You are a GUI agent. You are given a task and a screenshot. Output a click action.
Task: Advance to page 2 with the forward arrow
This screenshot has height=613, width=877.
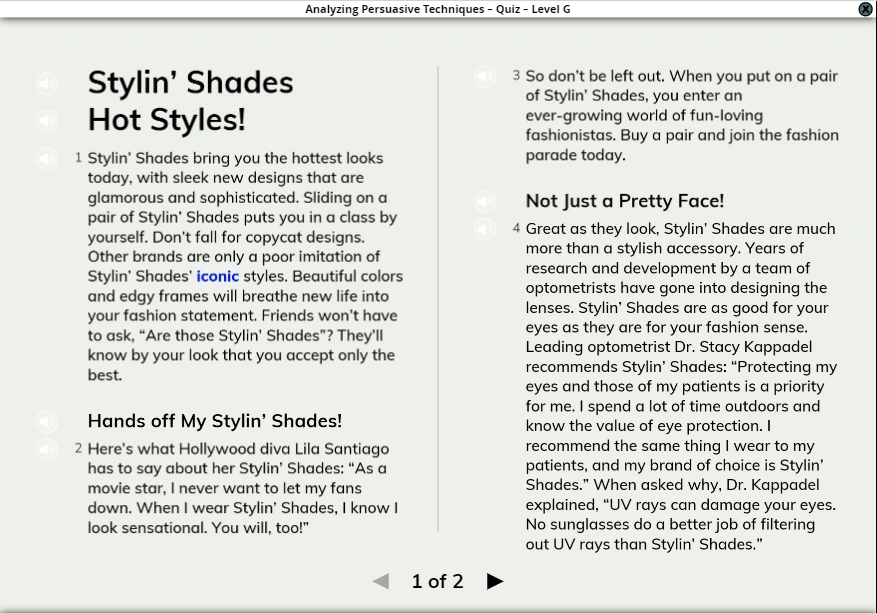coord(495,581)
